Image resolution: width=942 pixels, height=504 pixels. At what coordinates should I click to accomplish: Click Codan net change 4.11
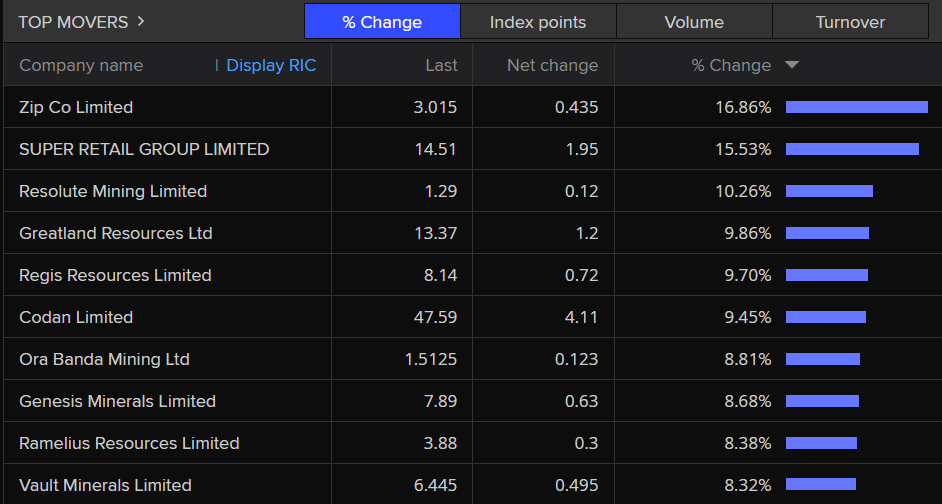click(x=582, y=317)
